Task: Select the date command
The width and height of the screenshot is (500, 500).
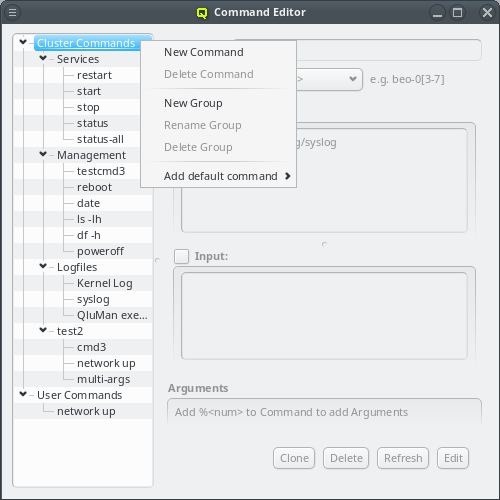Action: click(x=88, y=203)
